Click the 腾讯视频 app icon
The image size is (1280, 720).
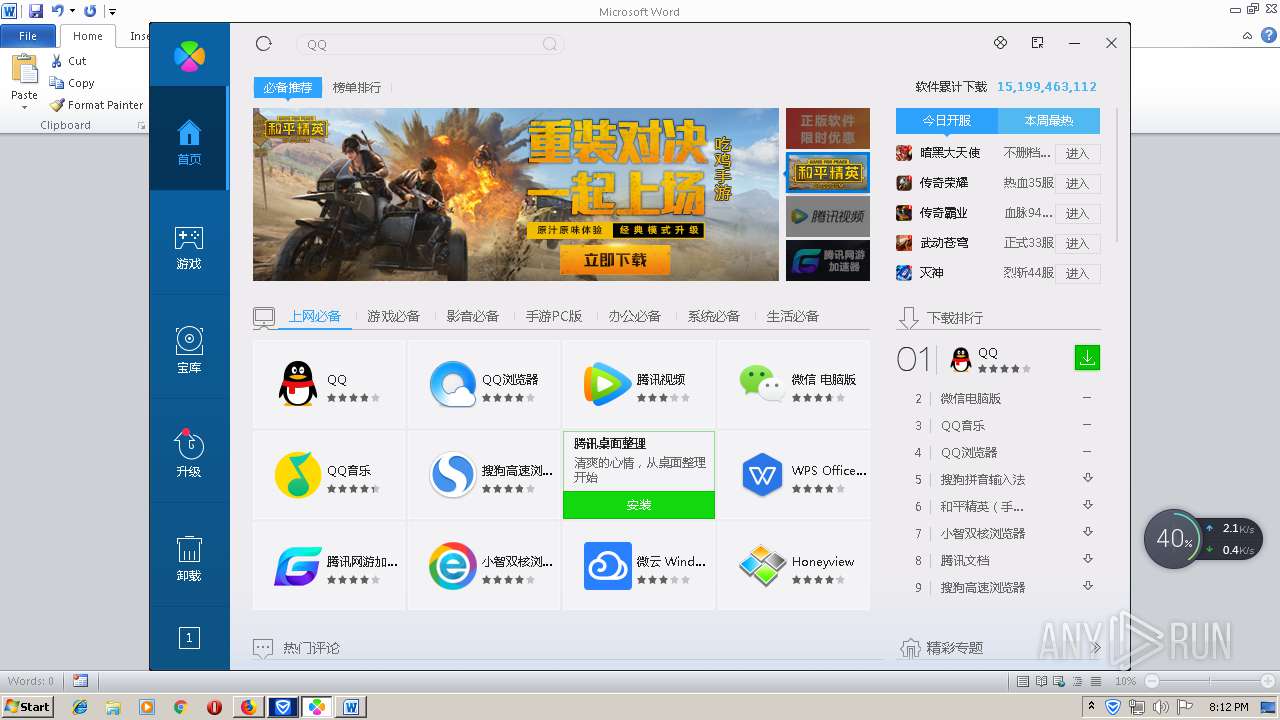[608, 385]
